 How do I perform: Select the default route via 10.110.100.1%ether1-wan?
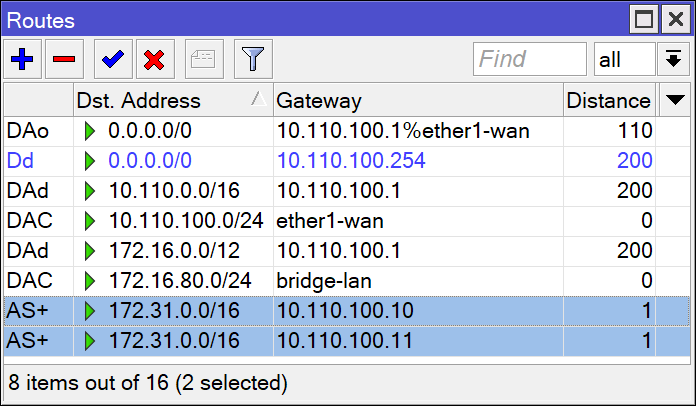(400, 130)
